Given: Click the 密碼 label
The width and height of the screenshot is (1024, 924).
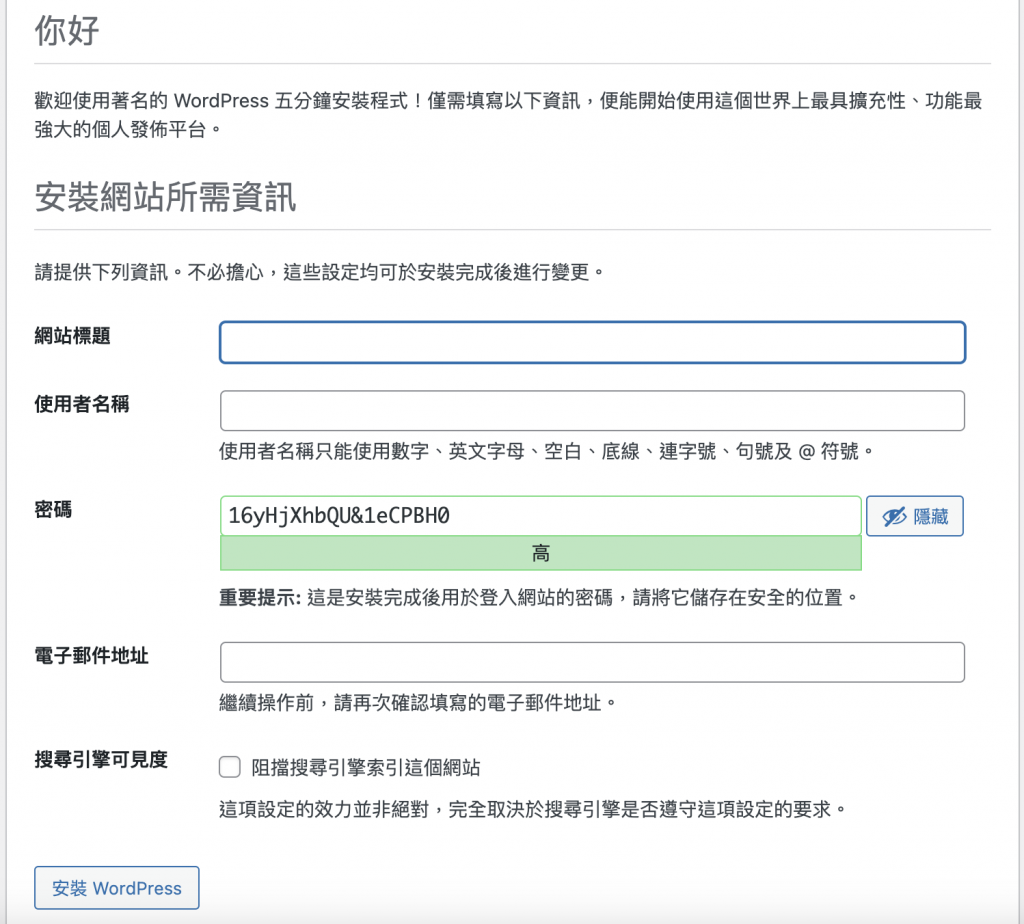Looking at the screenshot, I should coord(53,509).
